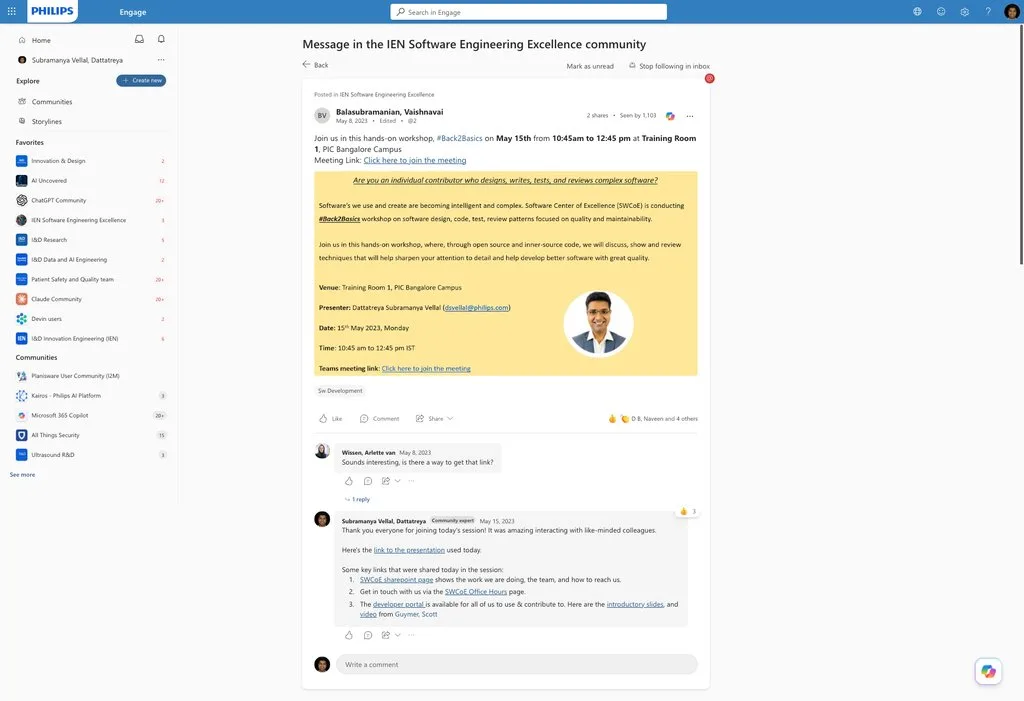View reactions by D B, Naveen and others
1024x701 pixels.
pos(653,419)
